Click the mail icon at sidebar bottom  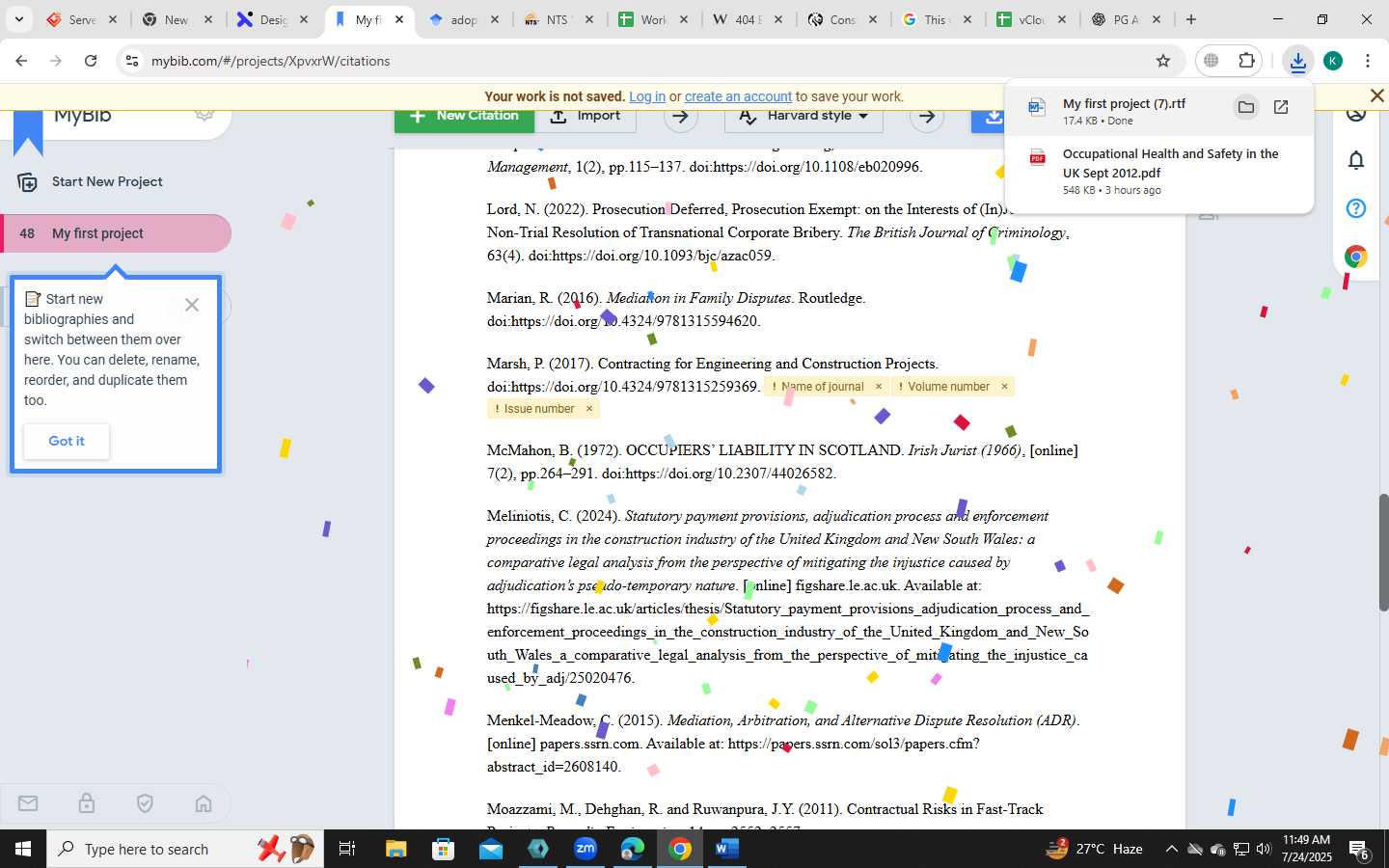[x=28, y=803]
